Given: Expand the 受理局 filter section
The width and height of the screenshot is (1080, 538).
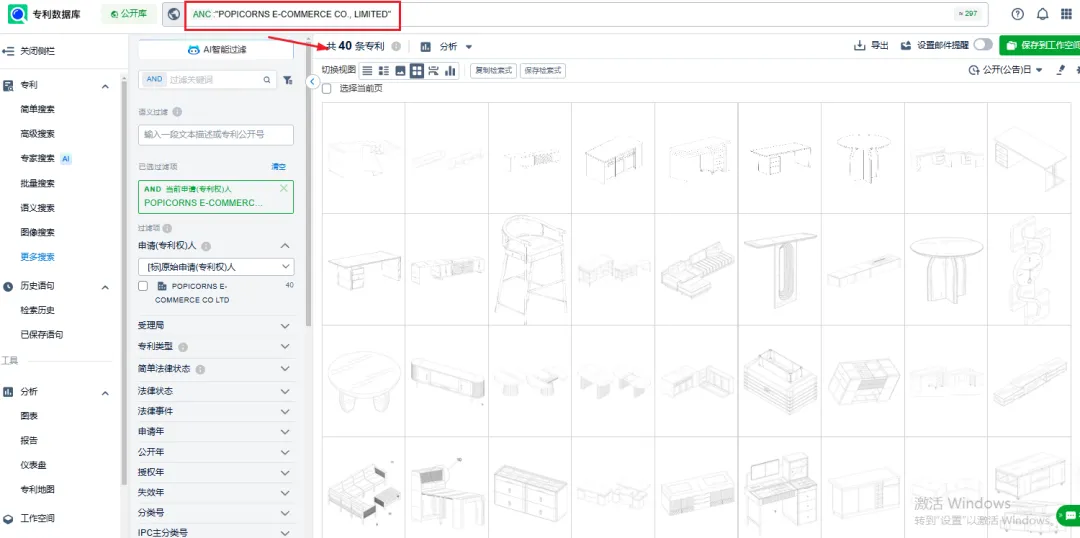Looking at the screenshot, I should point(286,325).
